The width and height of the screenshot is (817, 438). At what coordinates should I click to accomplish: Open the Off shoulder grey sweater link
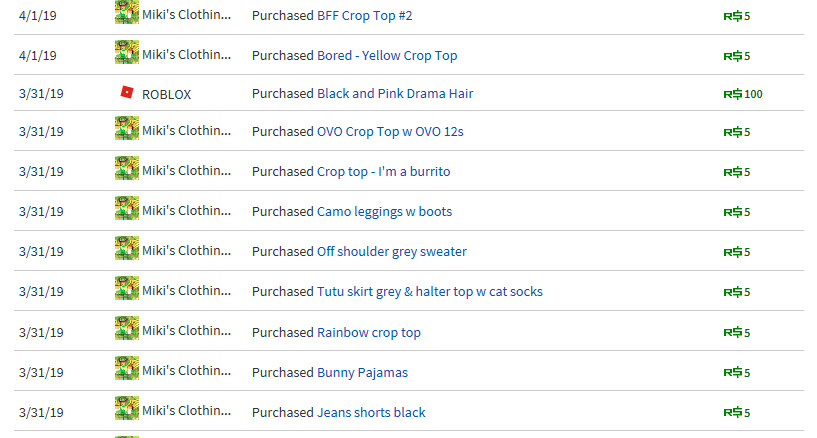[391, 252]
